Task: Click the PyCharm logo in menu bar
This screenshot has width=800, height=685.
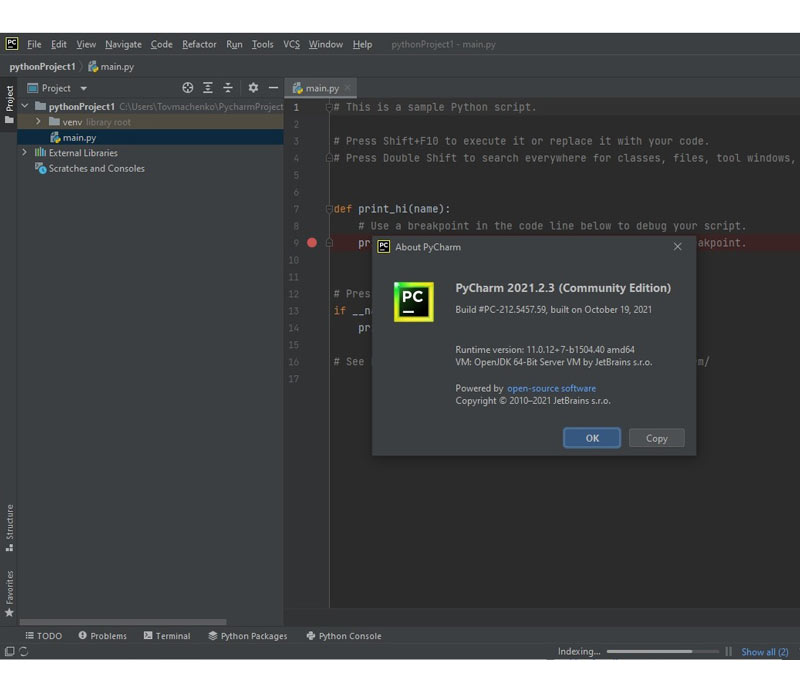Action: coord(12,43)
